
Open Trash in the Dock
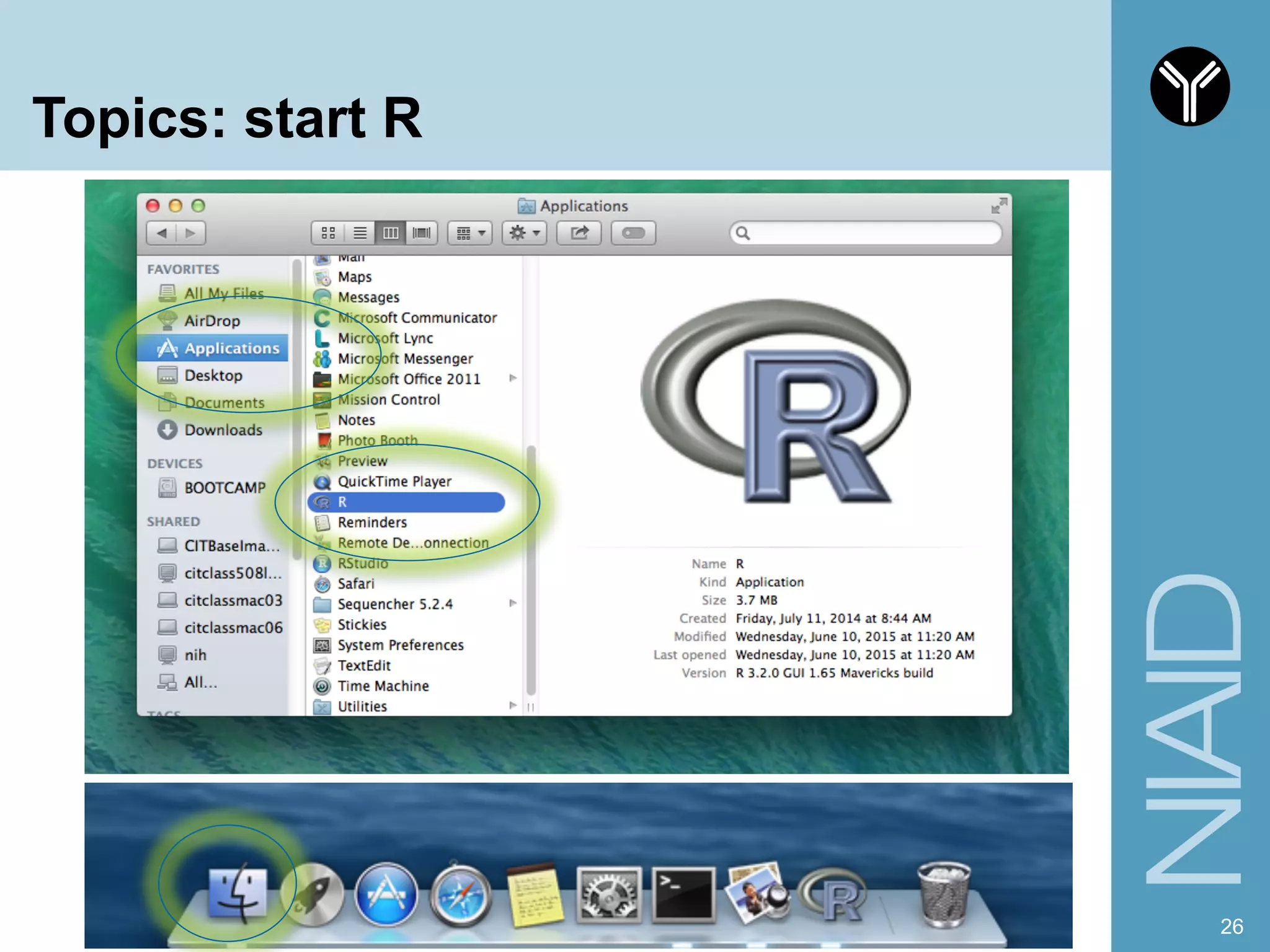(x=944, y=893)
